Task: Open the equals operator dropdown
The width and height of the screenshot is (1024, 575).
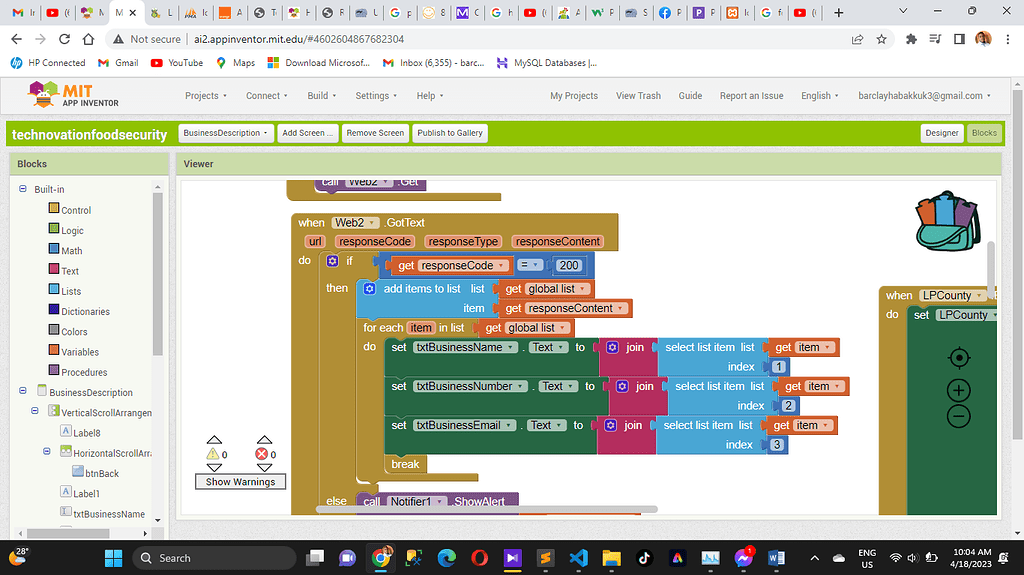Action: click(535, 266)
